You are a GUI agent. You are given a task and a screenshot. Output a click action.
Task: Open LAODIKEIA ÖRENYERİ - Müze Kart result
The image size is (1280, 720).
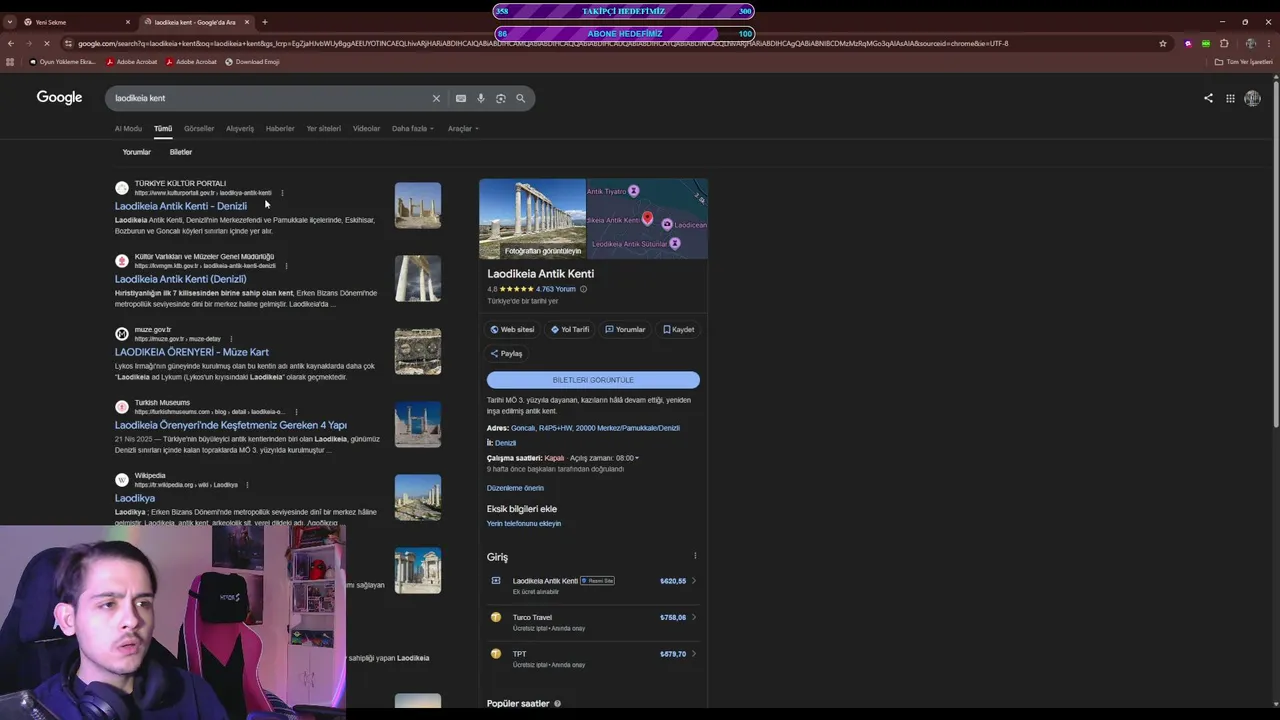click(192, 352)
